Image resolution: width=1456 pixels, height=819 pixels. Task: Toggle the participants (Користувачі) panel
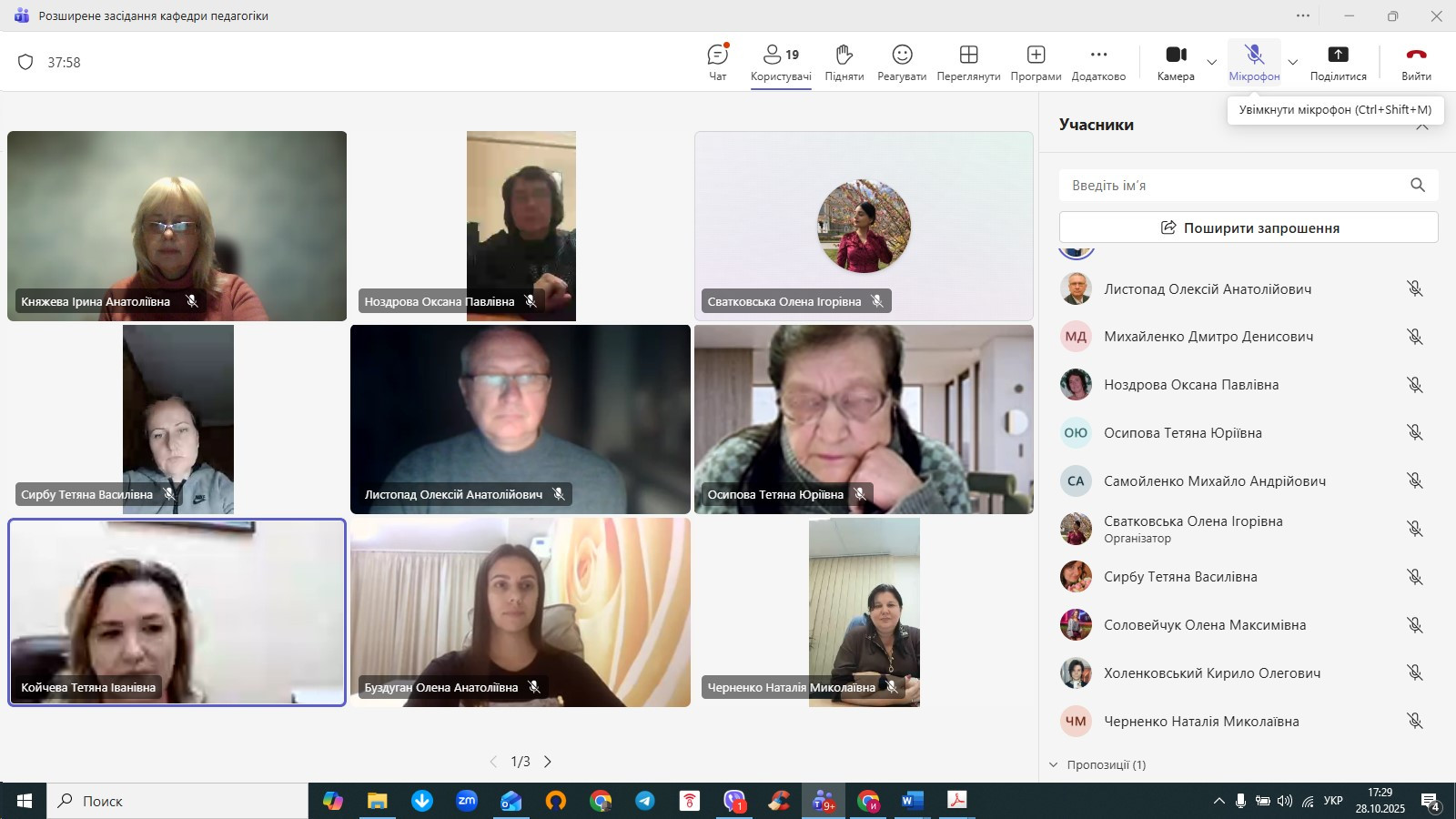[781, 62]
